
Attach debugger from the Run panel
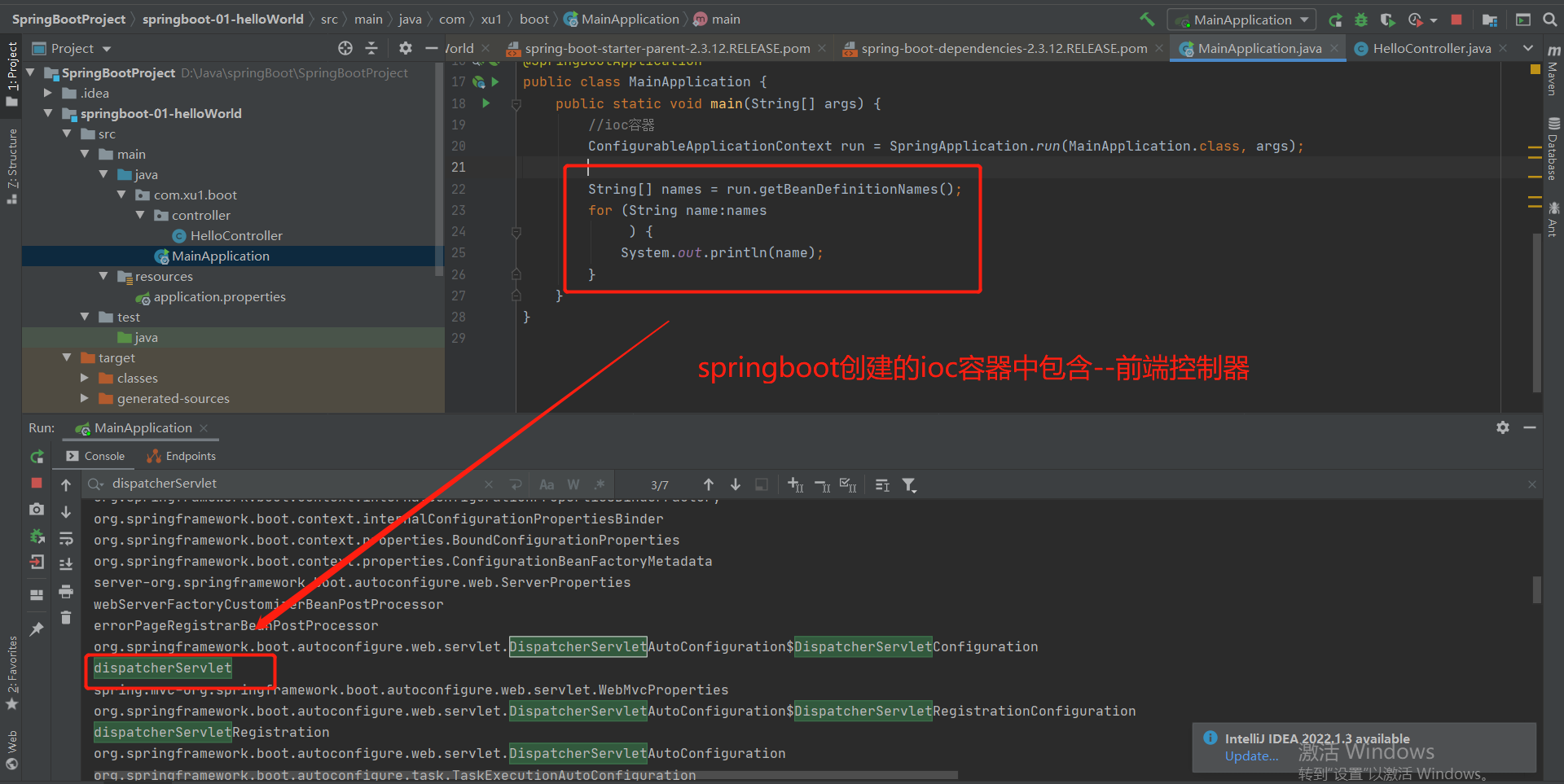[37, 537]
